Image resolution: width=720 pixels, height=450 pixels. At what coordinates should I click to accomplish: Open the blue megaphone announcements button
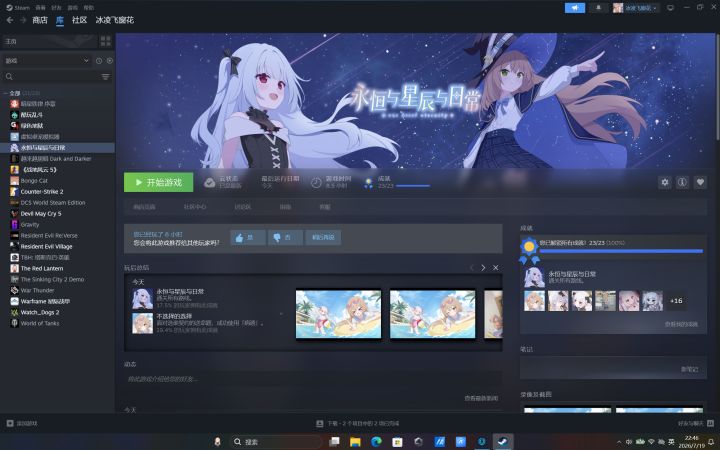(x=574, y=8)
